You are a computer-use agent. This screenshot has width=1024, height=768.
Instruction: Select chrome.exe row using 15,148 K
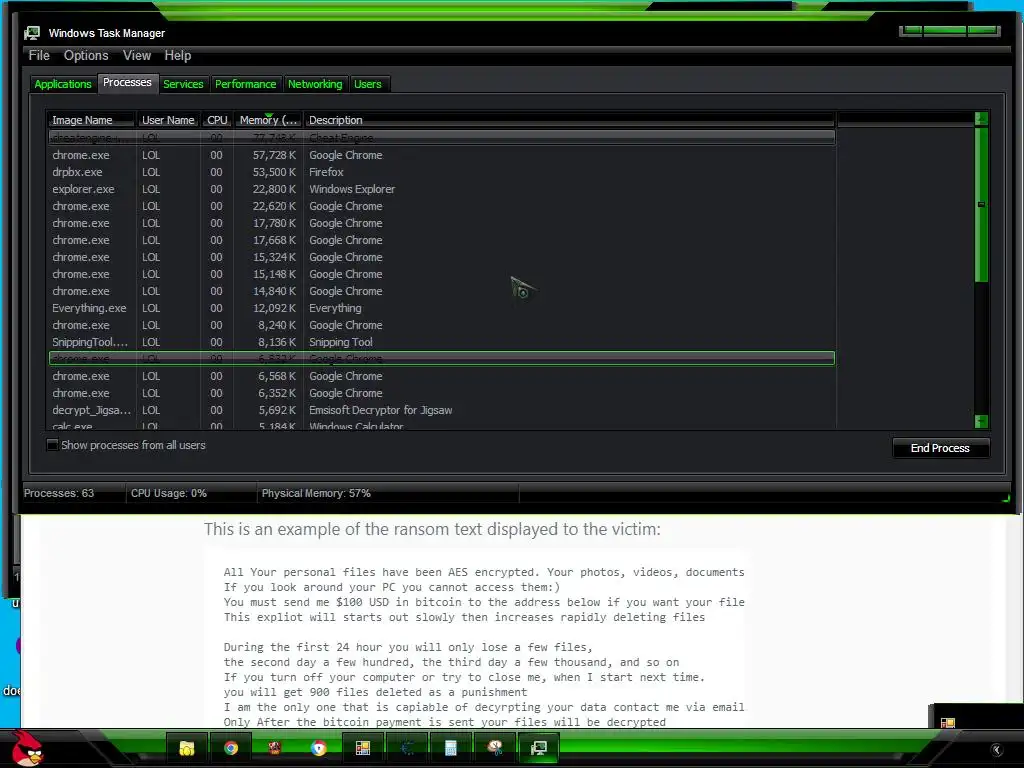(x=441, y=274)
